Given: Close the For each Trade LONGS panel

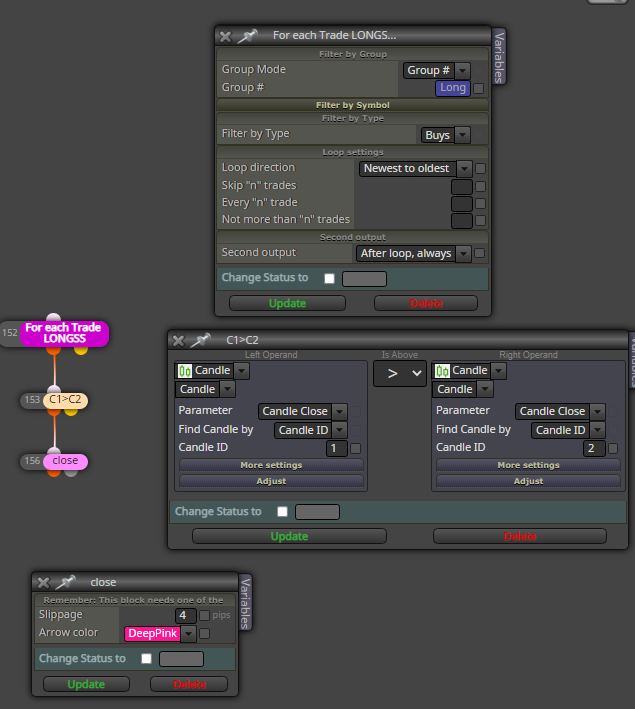Looking at the screenshot, I should pyautogui.click(x=225, y=37).
